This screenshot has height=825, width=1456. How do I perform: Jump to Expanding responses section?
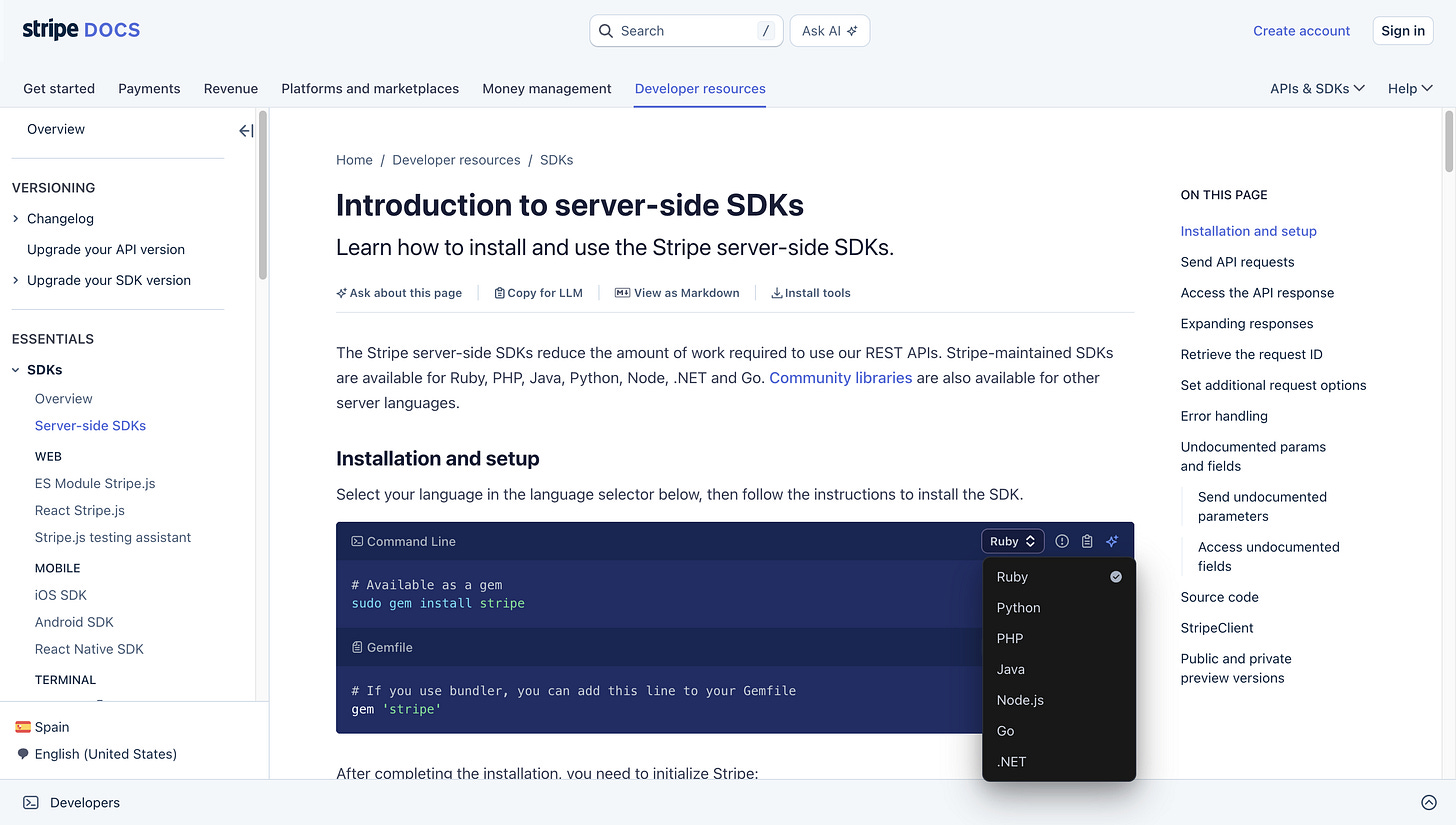[1247, 324]
